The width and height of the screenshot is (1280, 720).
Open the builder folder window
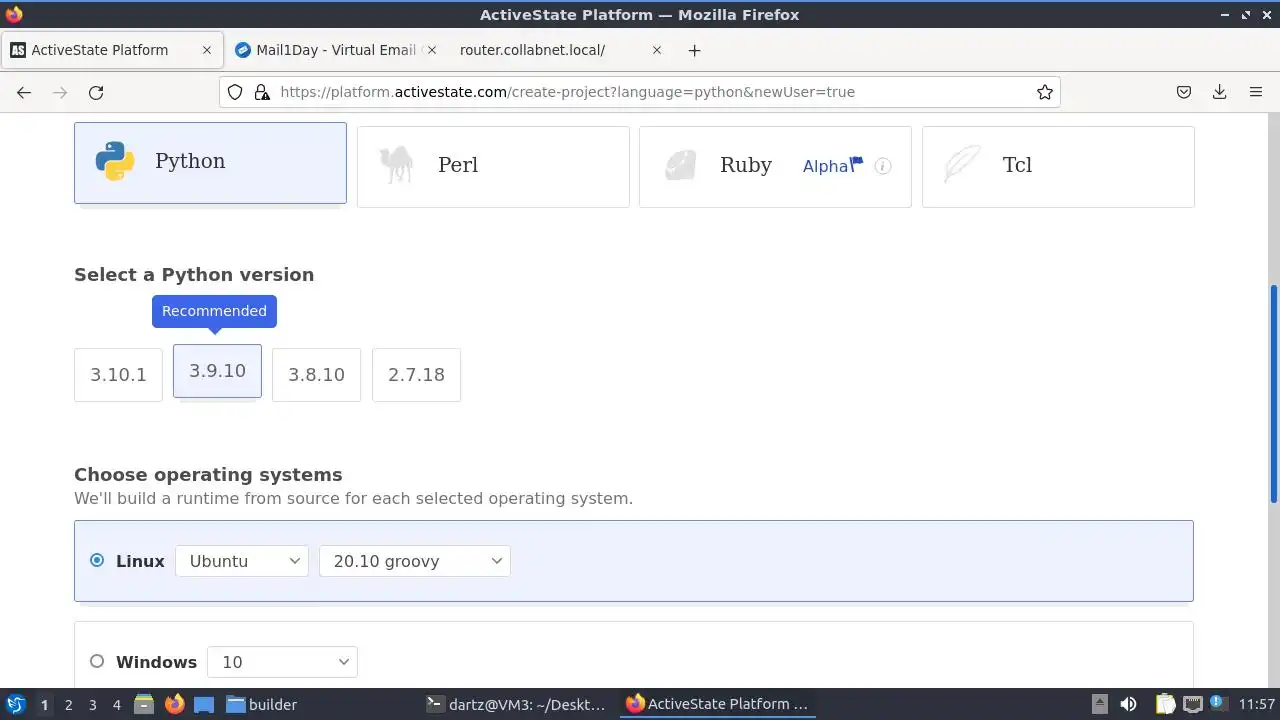tap(262, 704)
